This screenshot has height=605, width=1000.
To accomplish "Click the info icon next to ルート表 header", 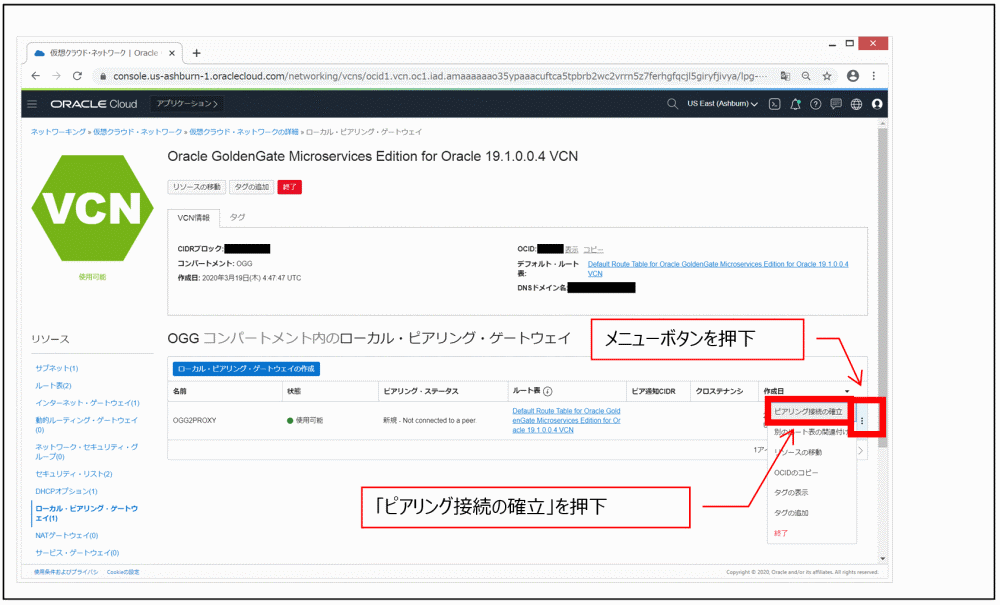I will [x=547, y=391].
